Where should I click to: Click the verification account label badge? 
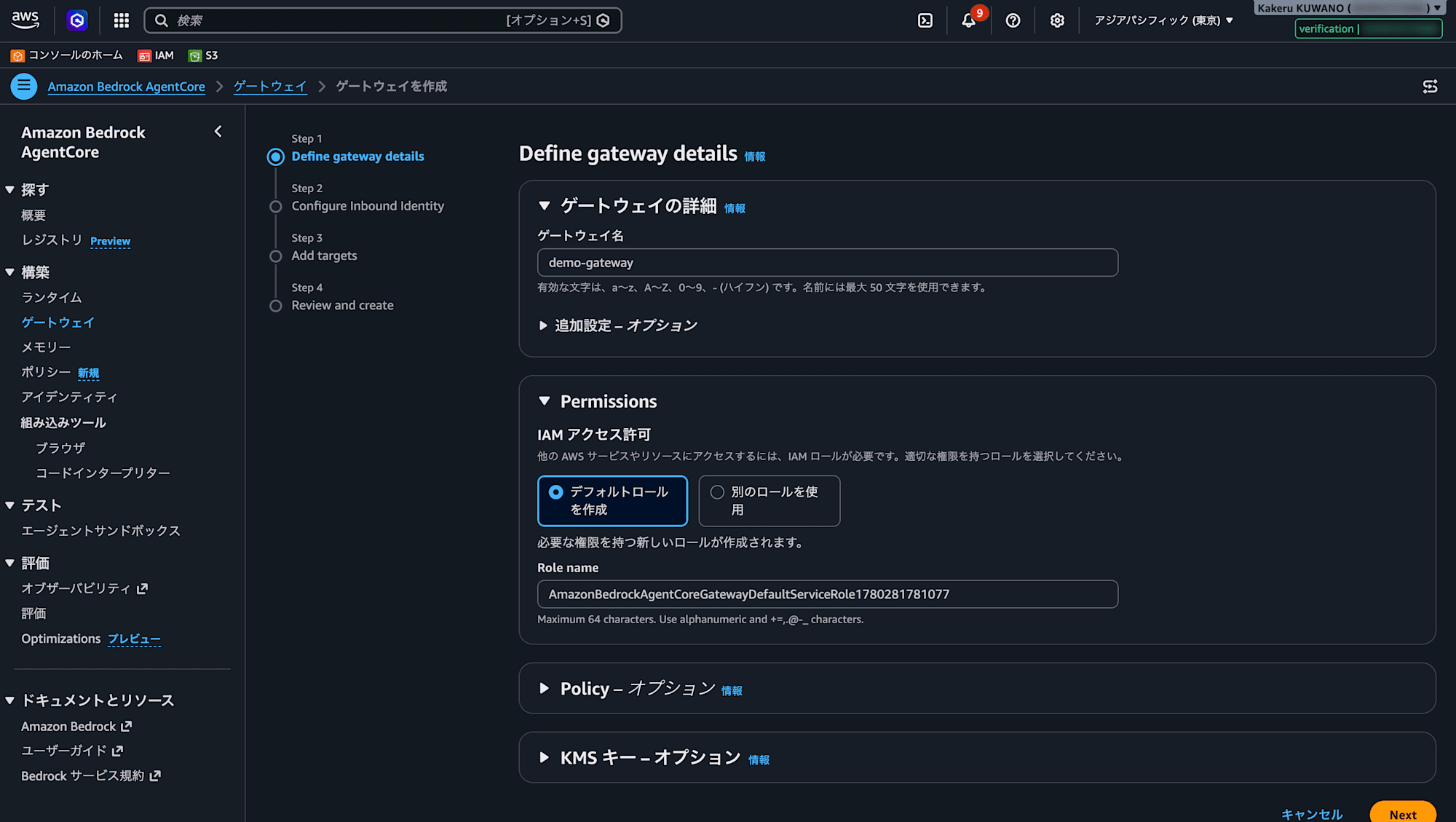point(1369,29)
